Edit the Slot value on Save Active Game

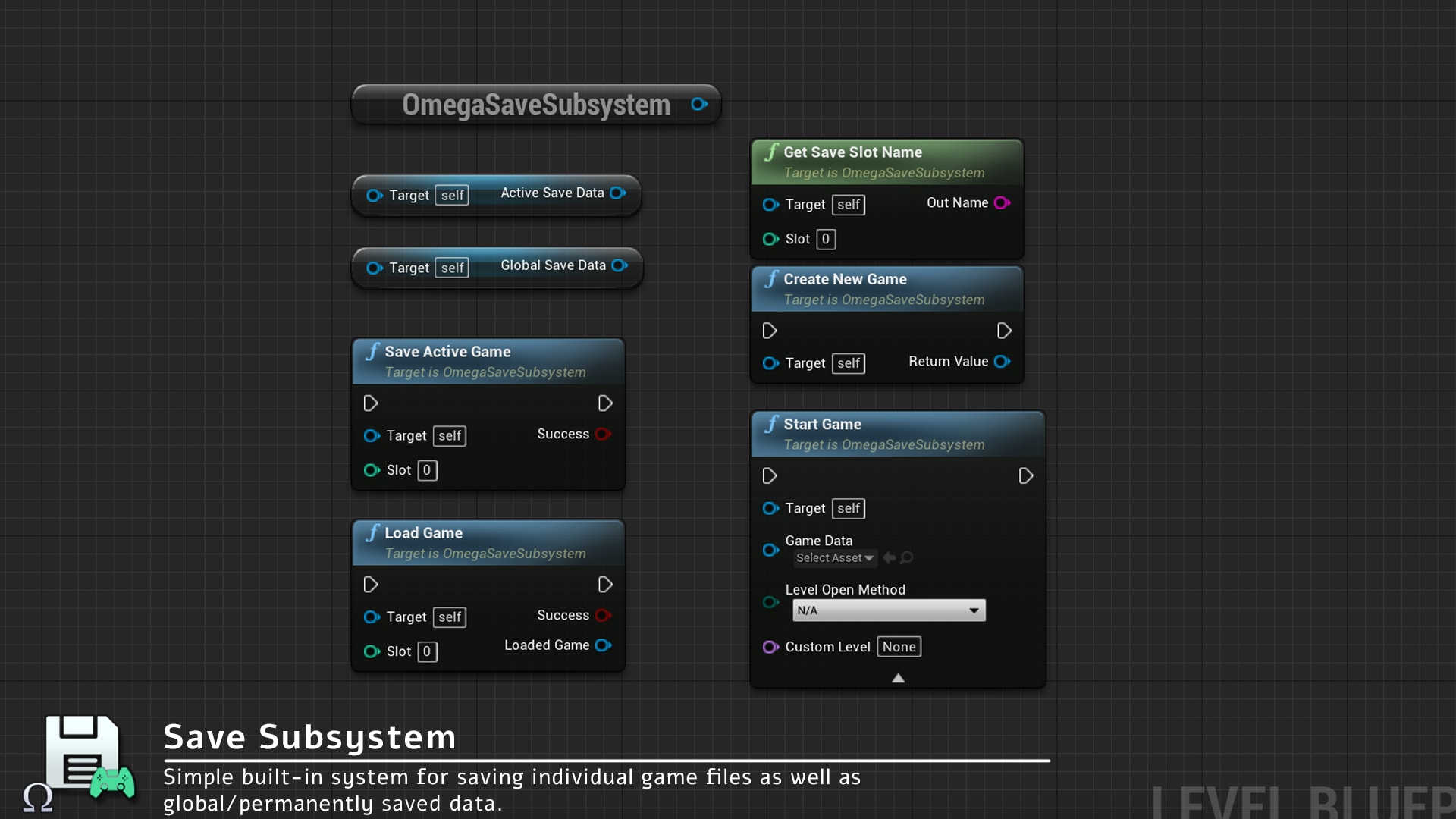(427, 470)
